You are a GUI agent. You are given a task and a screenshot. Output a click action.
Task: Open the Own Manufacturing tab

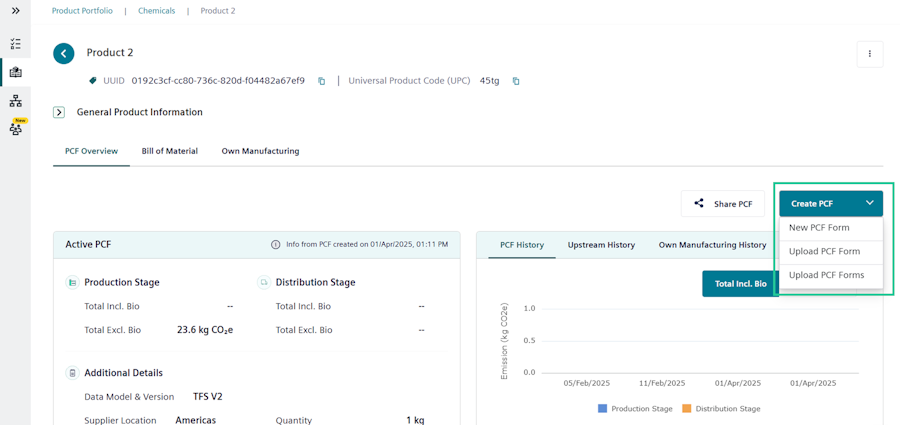260,151
